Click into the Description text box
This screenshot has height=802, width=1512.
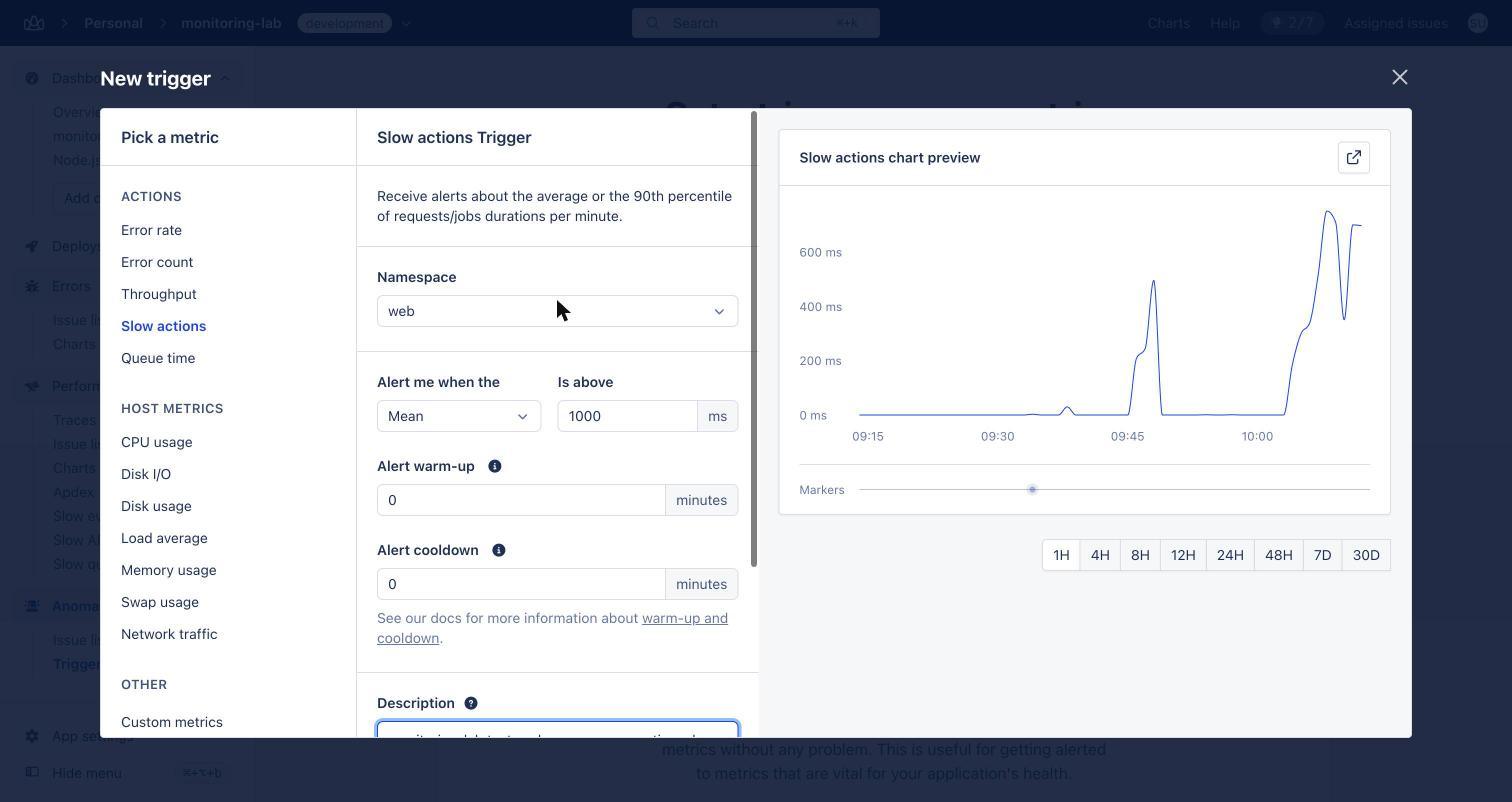557,730
